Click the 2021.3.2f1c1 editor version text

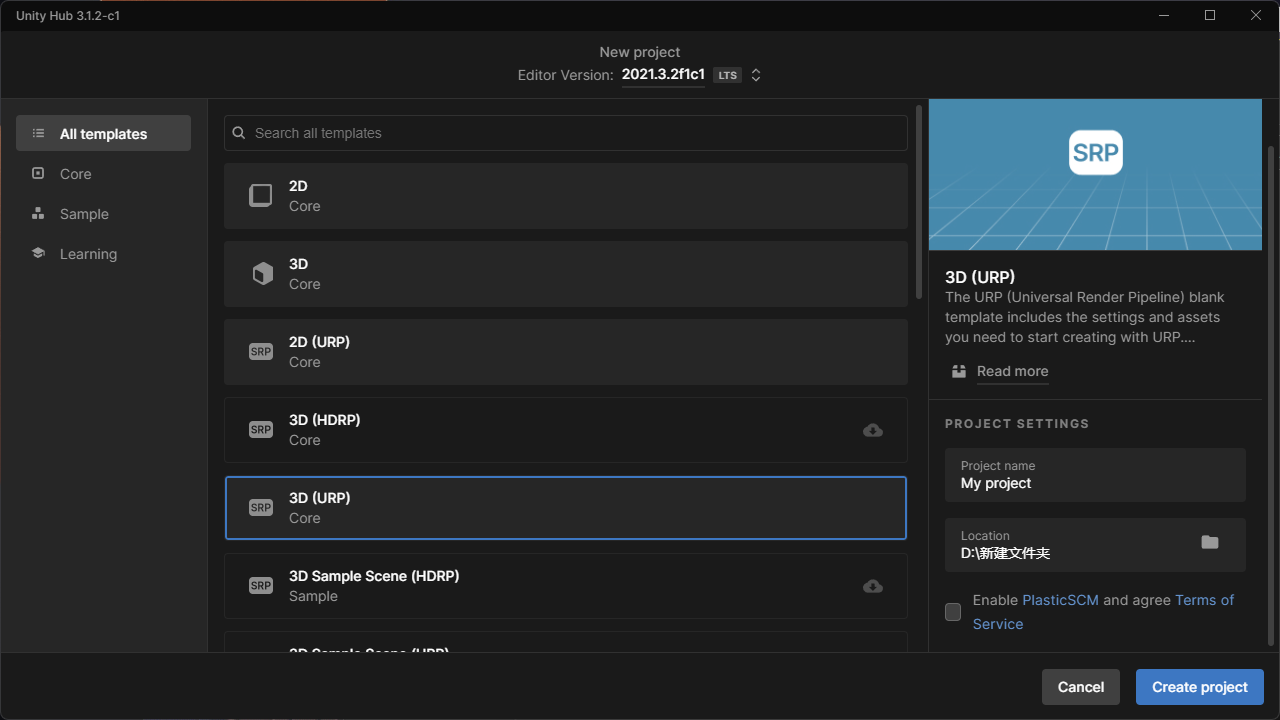(x=663, y=75)
